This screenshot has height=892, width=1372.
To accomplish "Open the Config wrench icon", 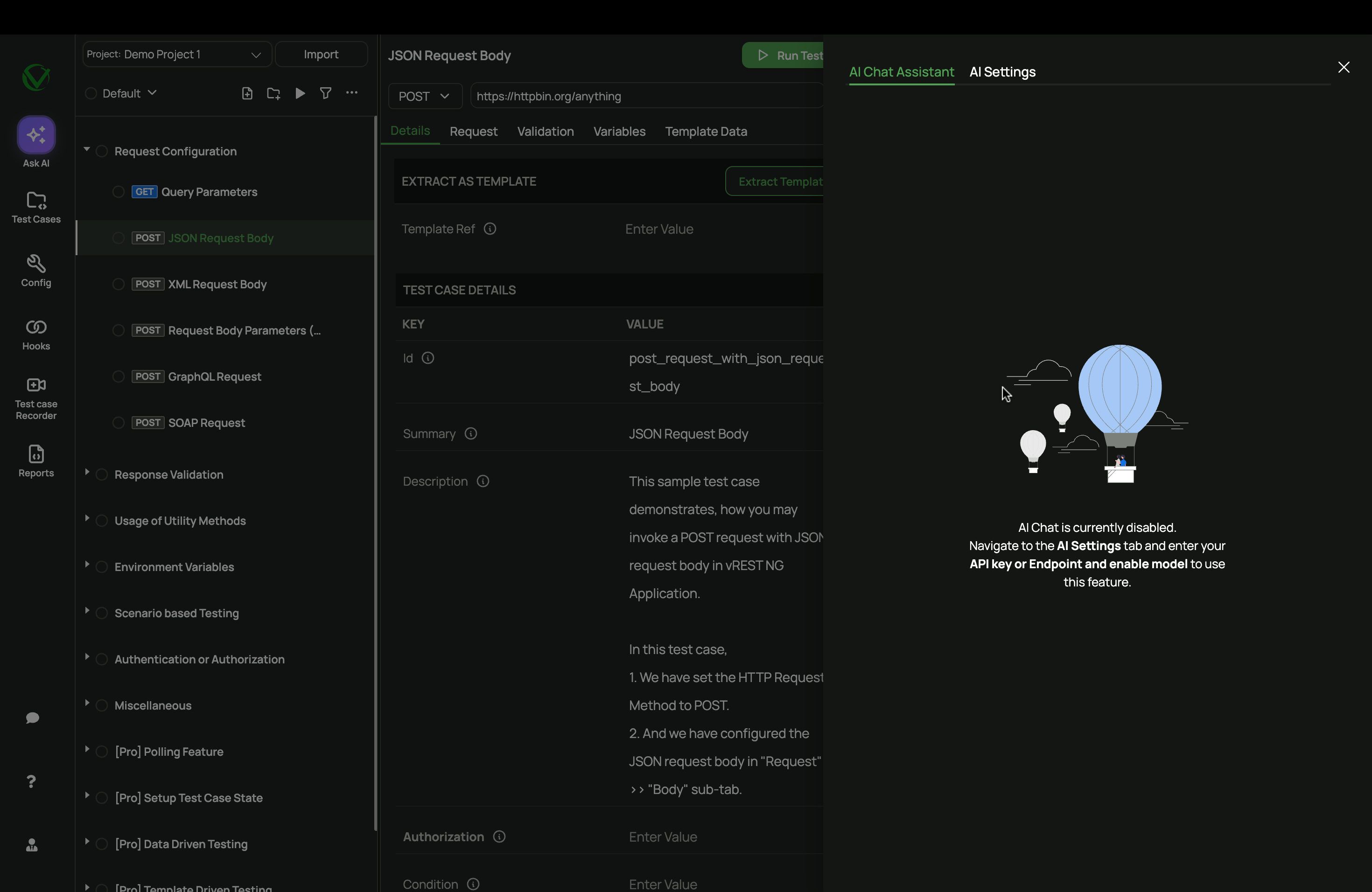I will click(36, 264).
